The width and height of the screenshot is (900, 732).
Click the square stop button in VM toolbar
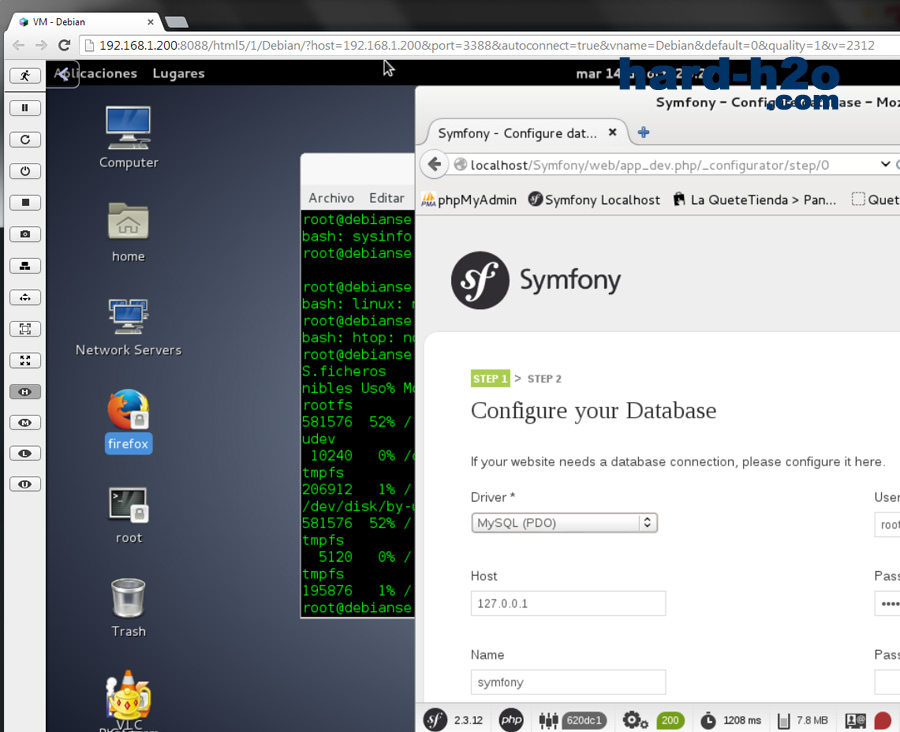click(25, 203)
